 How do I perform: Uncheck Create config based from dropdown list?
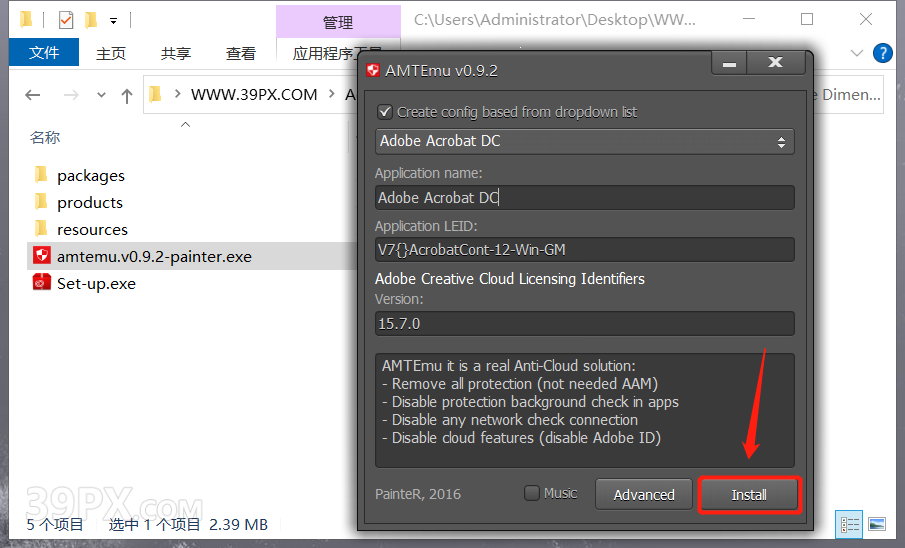coord(385,112)
